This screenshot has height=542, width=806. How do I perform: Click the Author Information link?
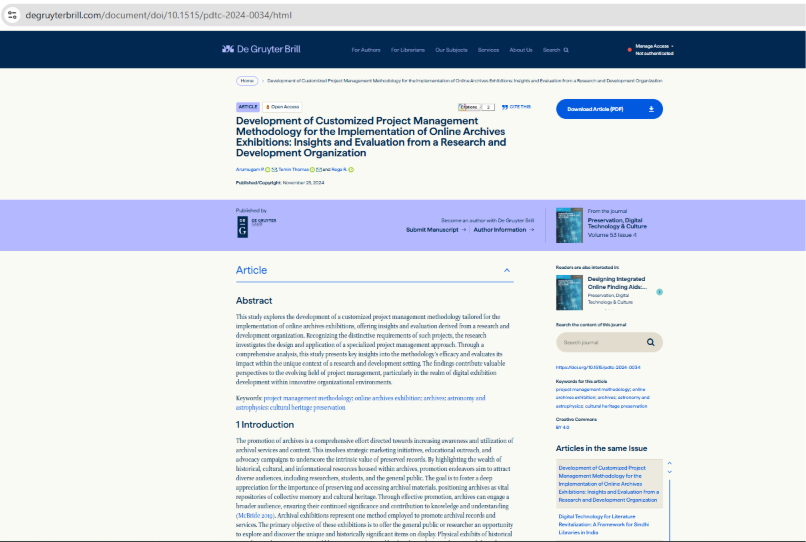tap(503, 230)
